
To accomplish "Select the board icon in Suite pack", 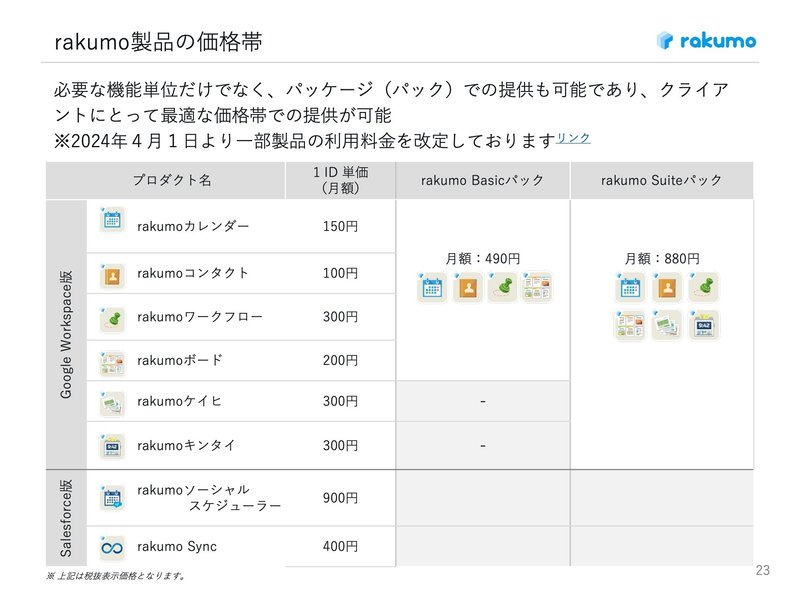I will [630, 325].
